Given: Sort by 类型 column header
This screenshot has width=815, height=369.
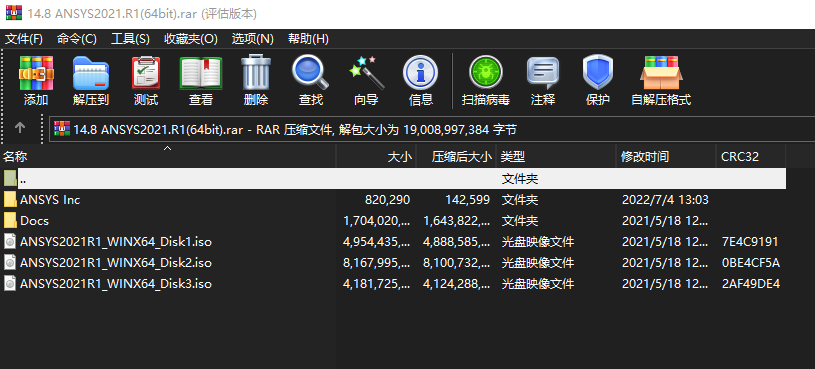Looking at the screenshot, I should coord(556,156).
